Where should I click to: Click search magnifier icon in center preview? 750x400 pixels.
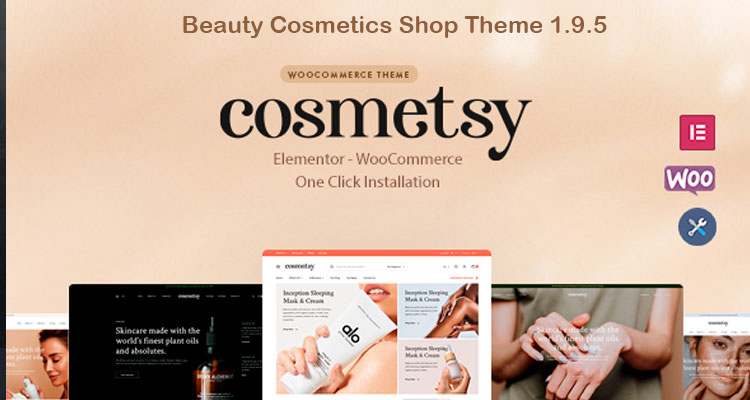[x=331, y=267]
